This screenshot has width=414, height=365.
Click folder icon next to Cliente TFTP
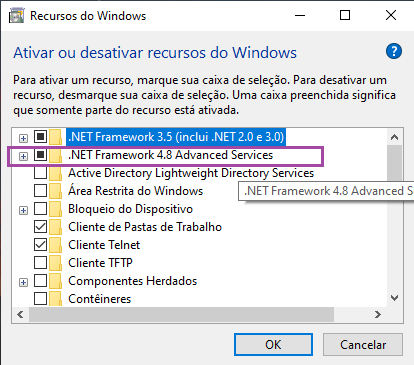[x=55, y=263]
